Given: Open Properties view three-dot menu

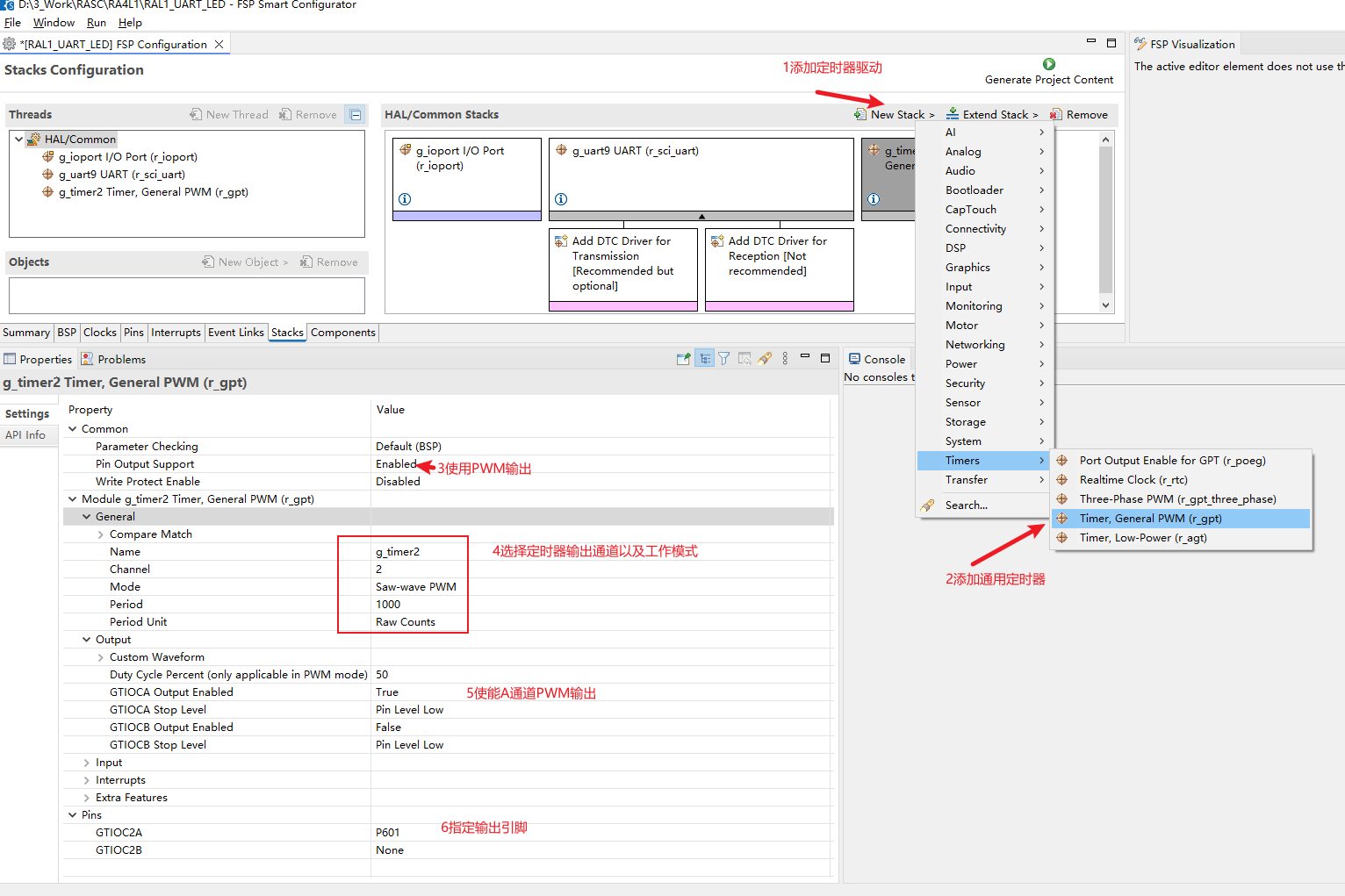Looking at the screenshot, I should (785, 359).
